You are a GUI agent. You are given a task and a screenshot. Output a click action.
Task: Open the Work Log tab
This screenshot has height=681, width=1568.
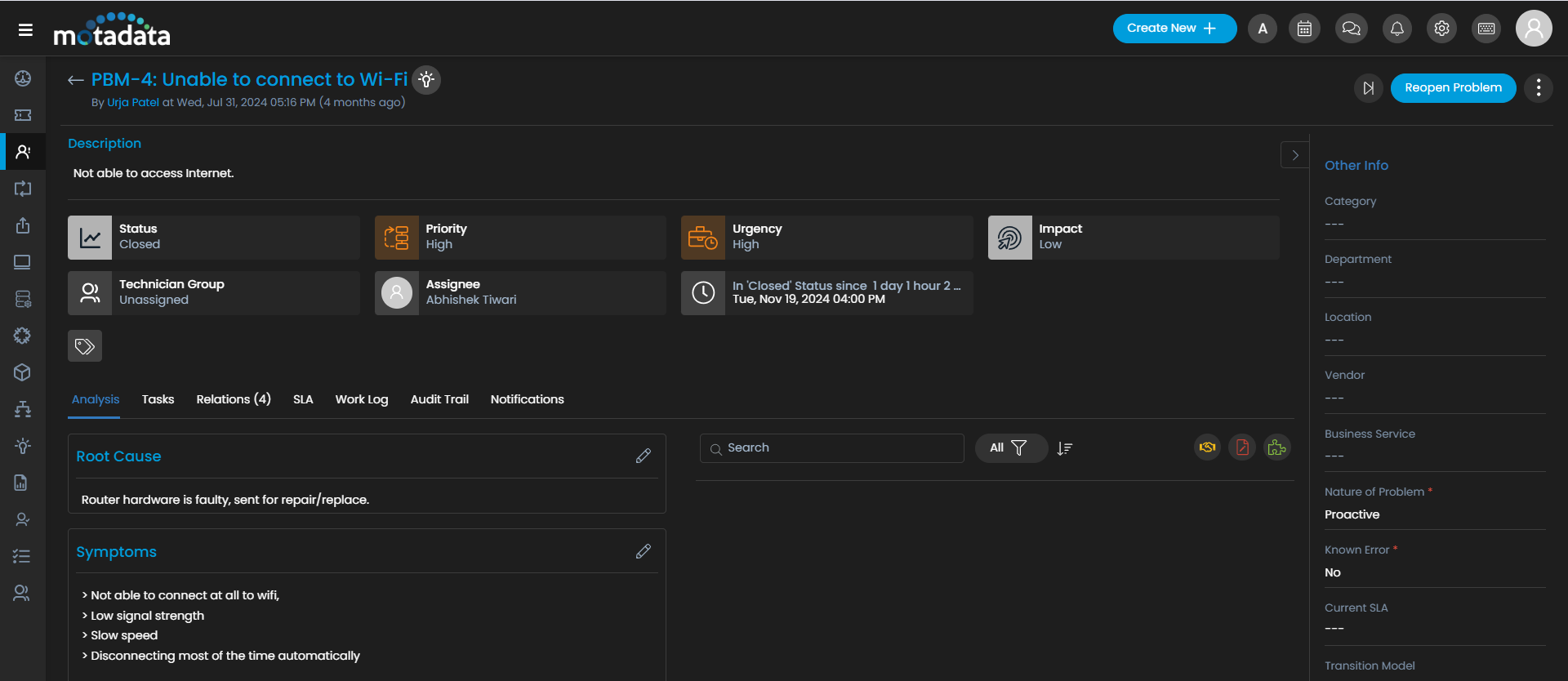(x=362, y=399)
